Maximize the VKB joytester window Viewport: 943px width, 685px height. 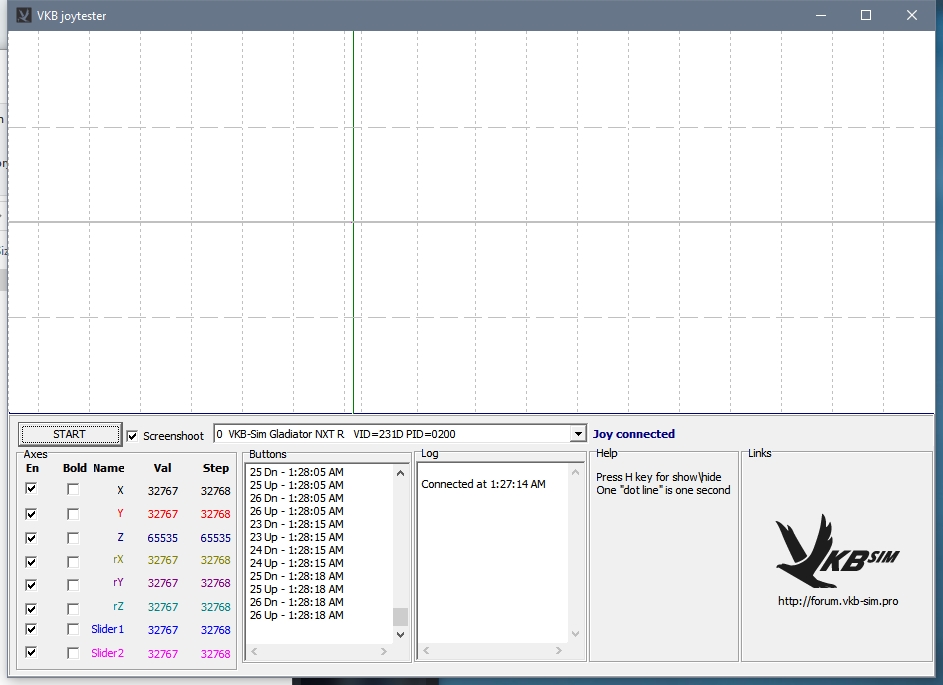point(866,15)
